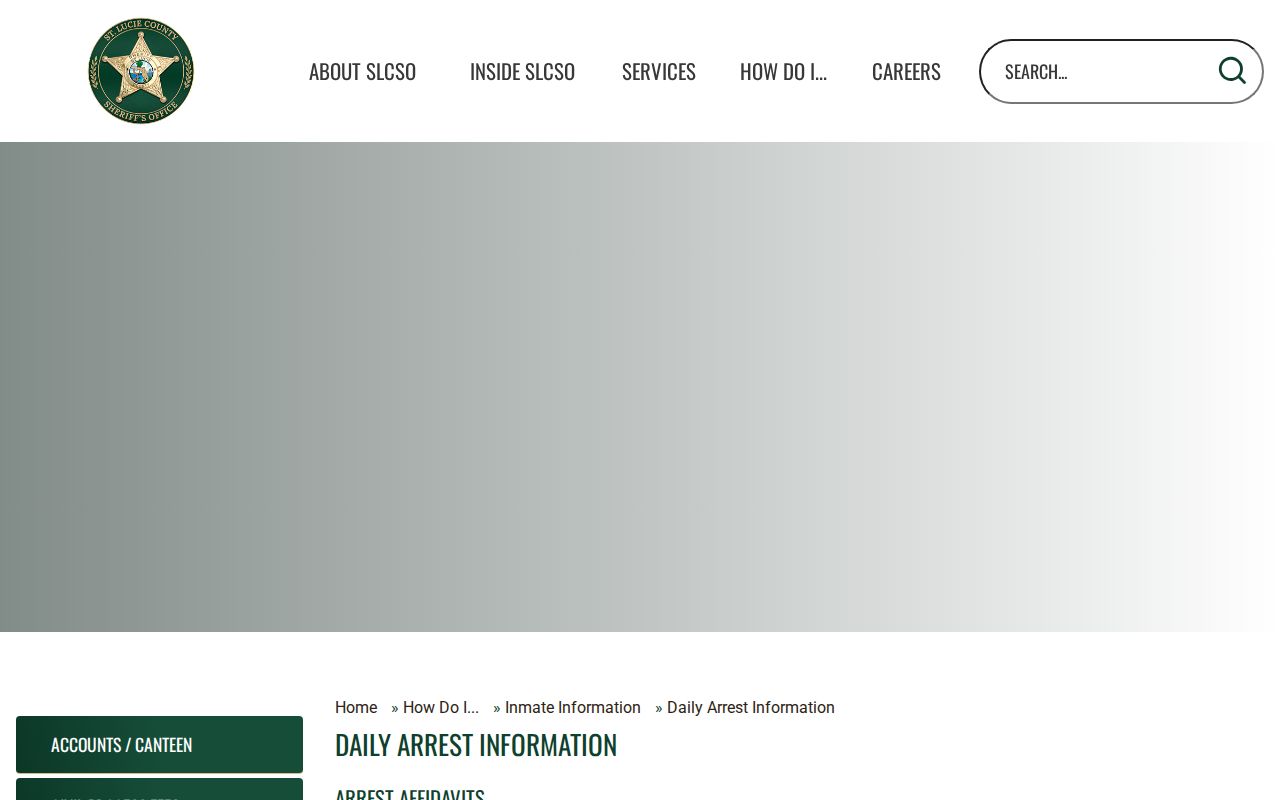Open the How Do I... menu

point(783,71)
